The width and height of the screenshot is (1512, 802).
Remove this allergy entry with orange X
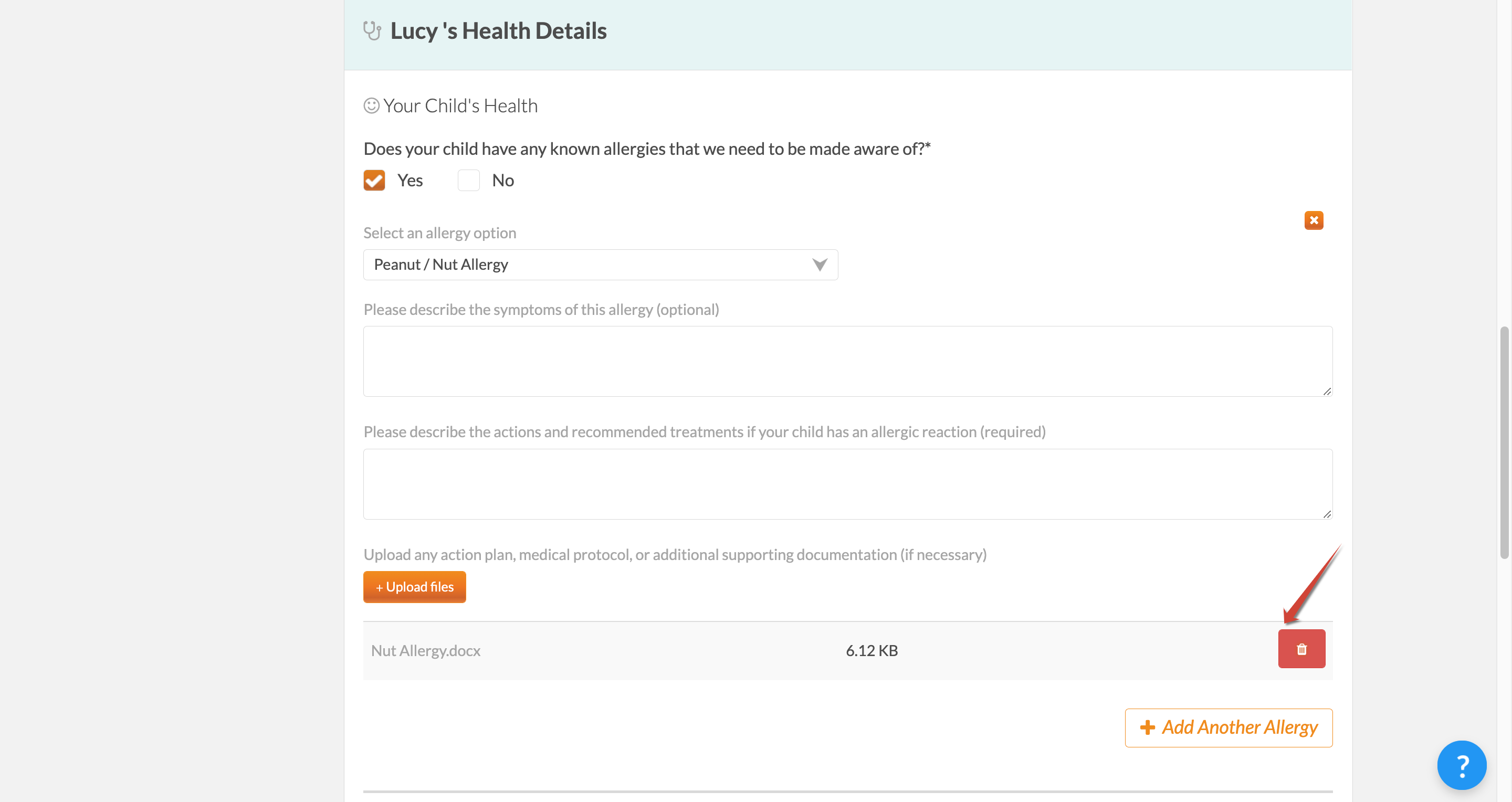pos(1314,220)
